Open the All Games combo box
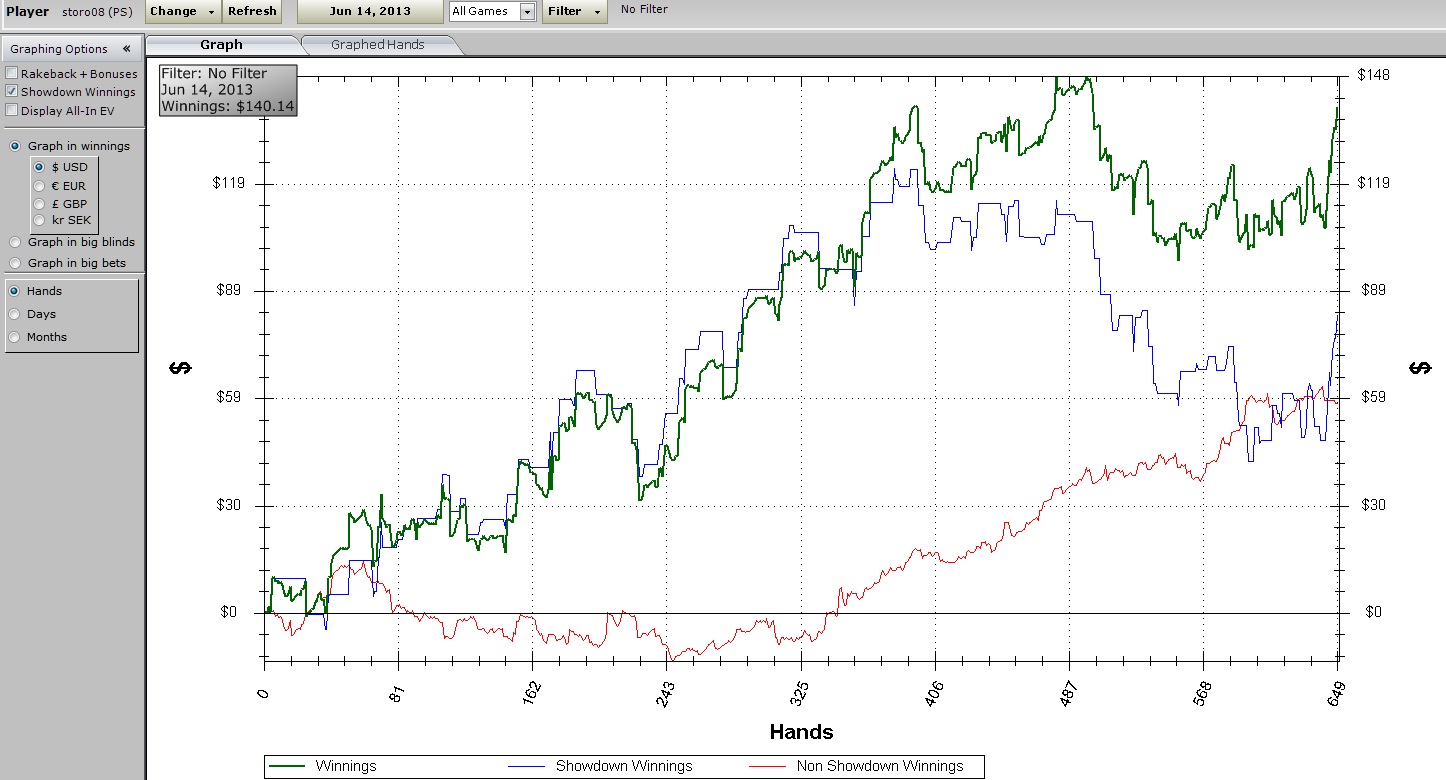This screenshot has height=780, width=1446. [x=527, y=12]
